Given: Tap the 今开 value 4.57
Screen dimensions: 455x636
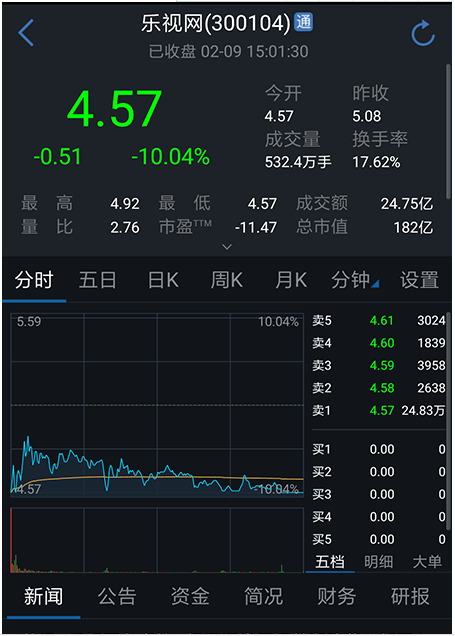Looking at the screenshot, I should coord(279,116).
